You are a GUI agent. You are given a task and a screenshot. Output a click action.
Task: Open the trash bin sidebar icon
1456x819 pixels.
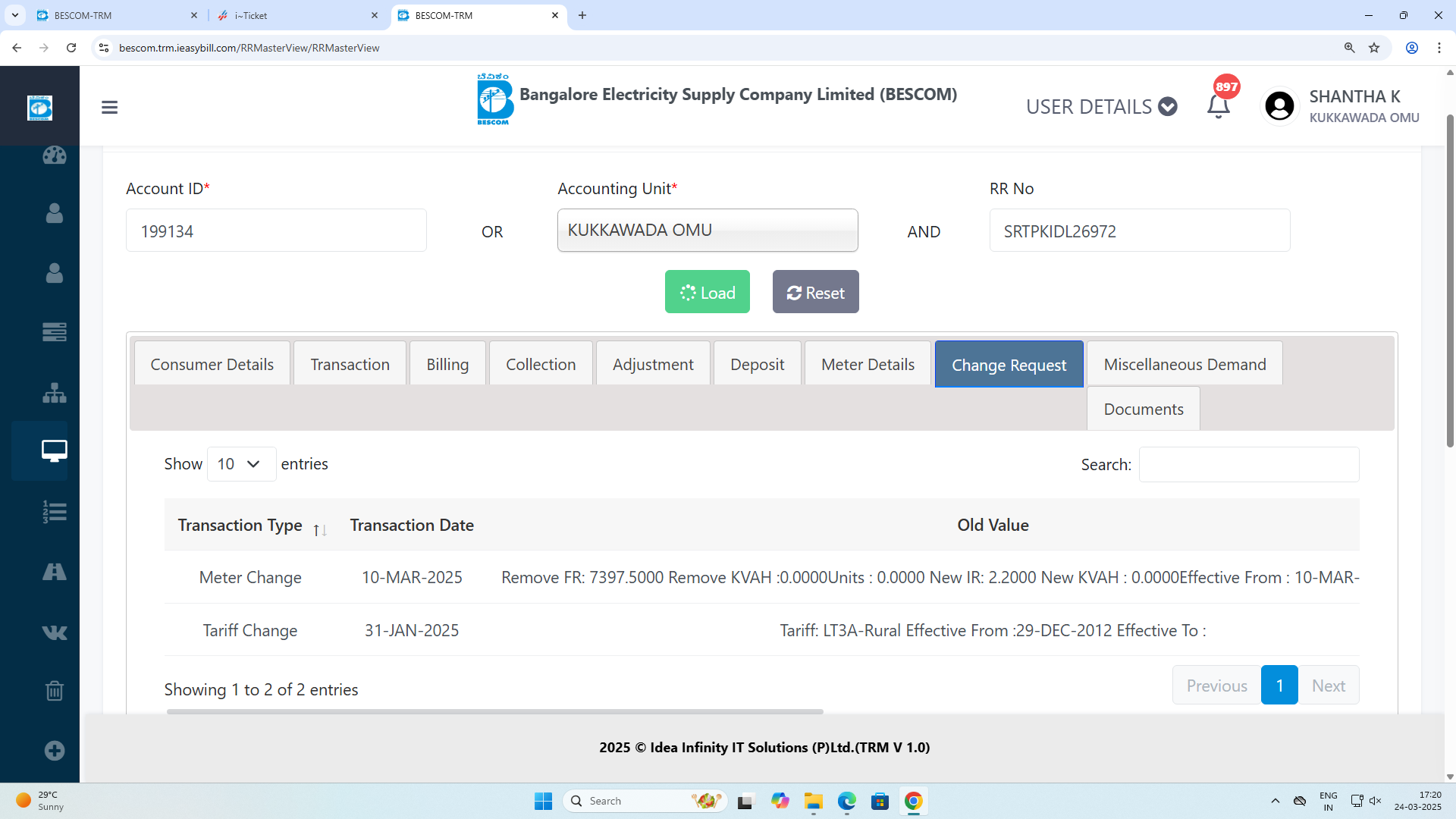coord(54,691)
